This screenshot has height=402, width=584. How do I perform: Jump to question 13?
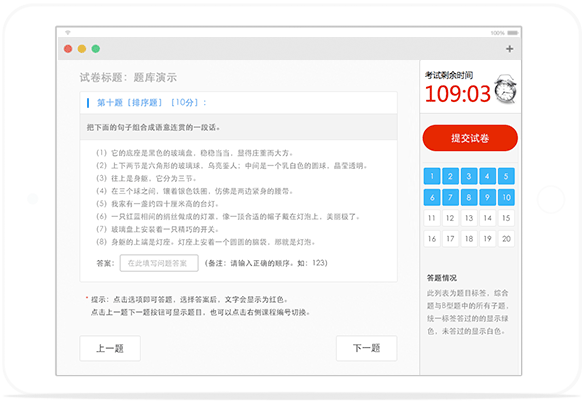tap(469, 218)
